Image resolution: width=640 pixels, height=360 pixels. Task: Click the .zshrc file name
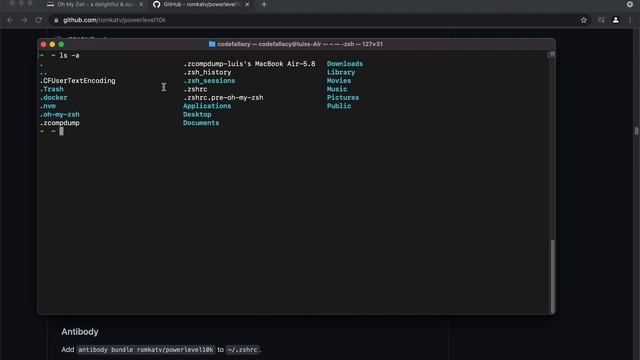coord(195,89)
